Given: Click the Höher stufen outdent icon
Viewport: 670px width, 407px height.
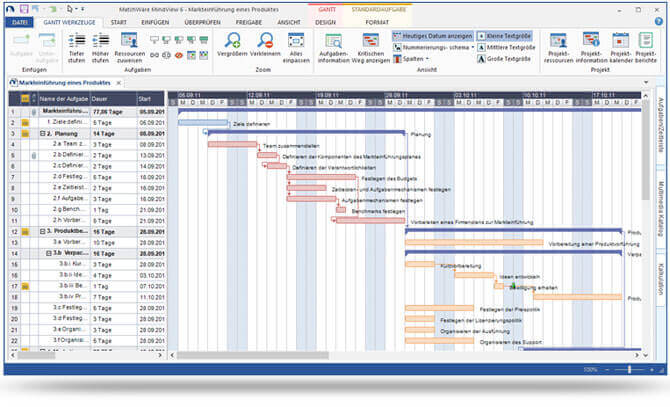Looking at the screenshot, I should click(x=101, y=41).
